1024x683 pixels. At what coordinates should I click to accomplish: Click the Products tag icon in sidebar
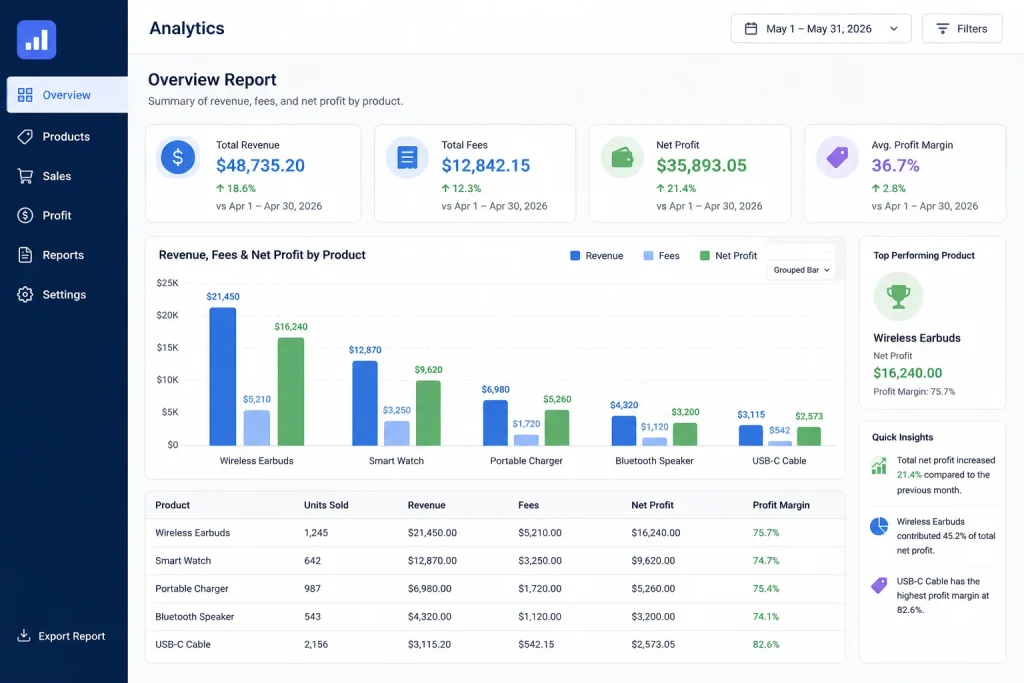pos(25,136)
